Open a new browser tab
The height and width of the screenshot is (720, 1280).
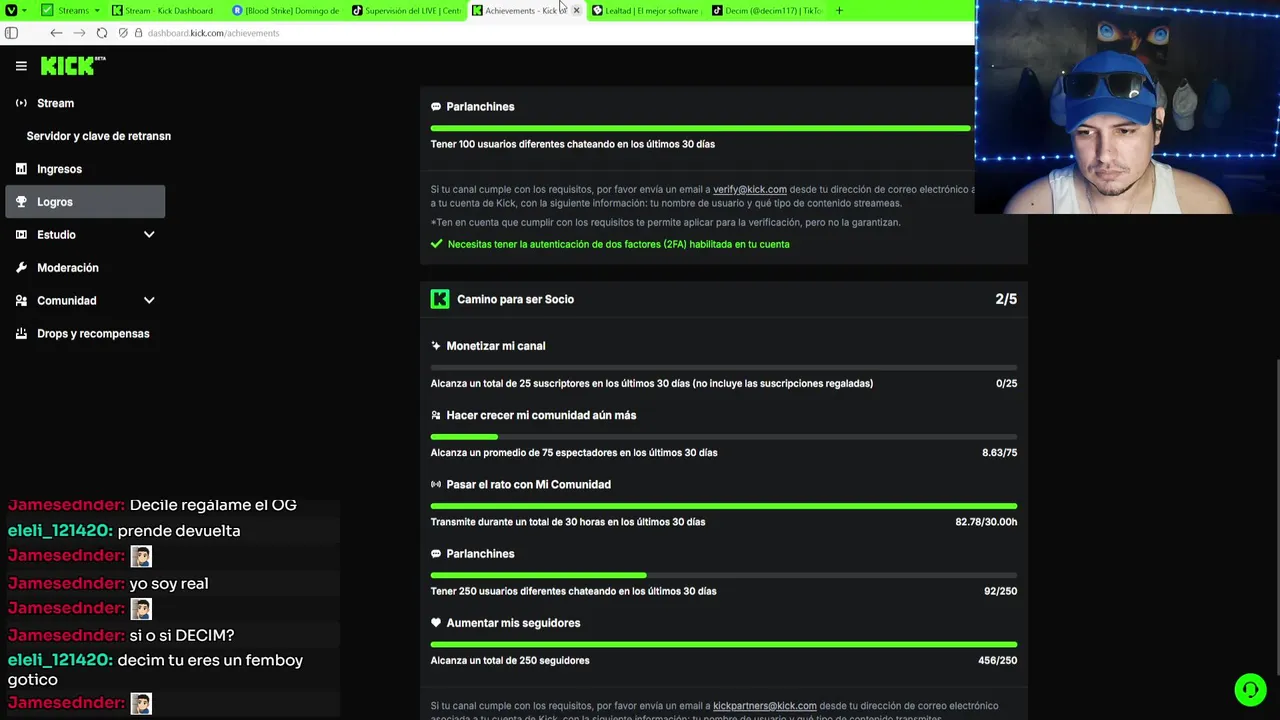click(839, 10)
